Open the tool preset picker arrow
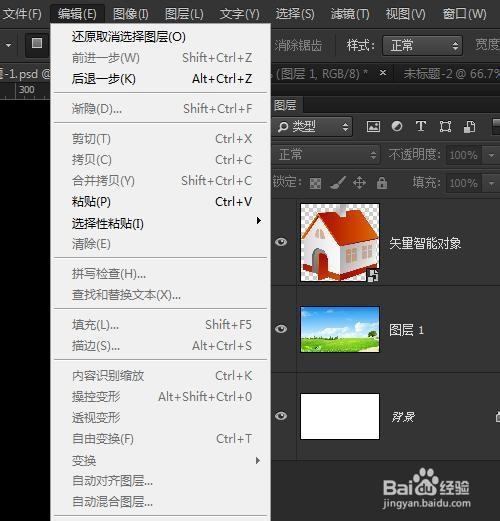This screenshot has width=500, height=521. coord(9,45)
